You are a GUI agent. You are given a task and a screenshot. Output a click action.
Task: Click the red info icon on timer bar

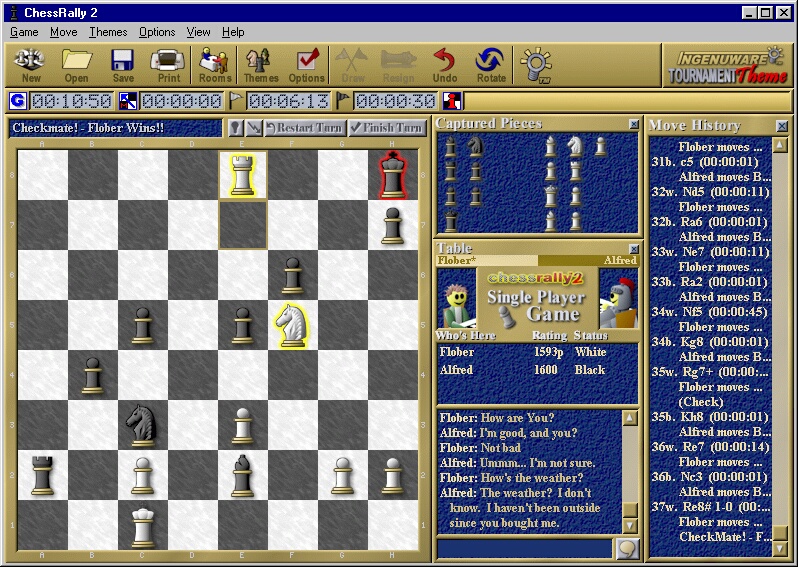coord(452,101)
